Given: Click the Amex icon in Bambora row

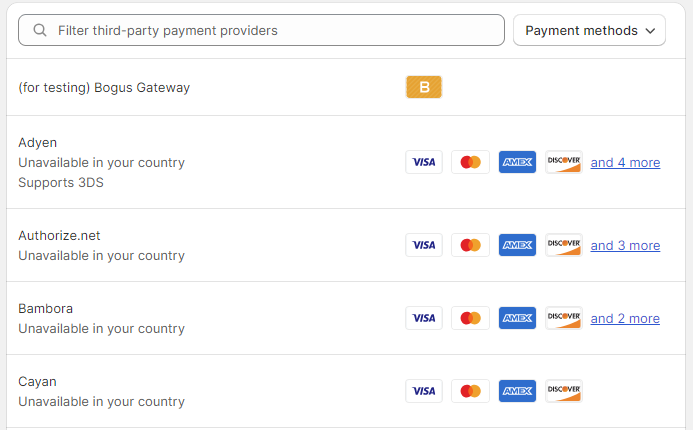Looking at the screenshot, I should pyautogui.click(x=517, y=318).
